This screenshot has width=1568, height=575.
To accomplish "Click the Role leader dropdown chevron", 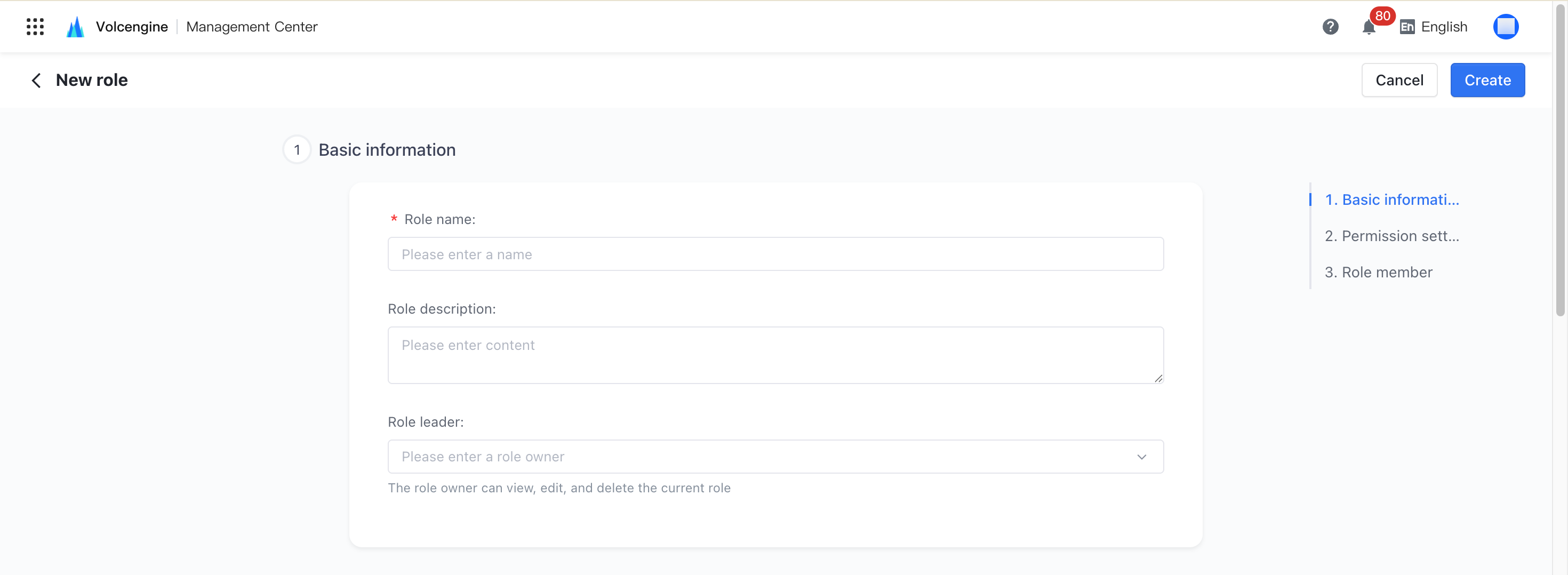I will [x=1141, y=457].
